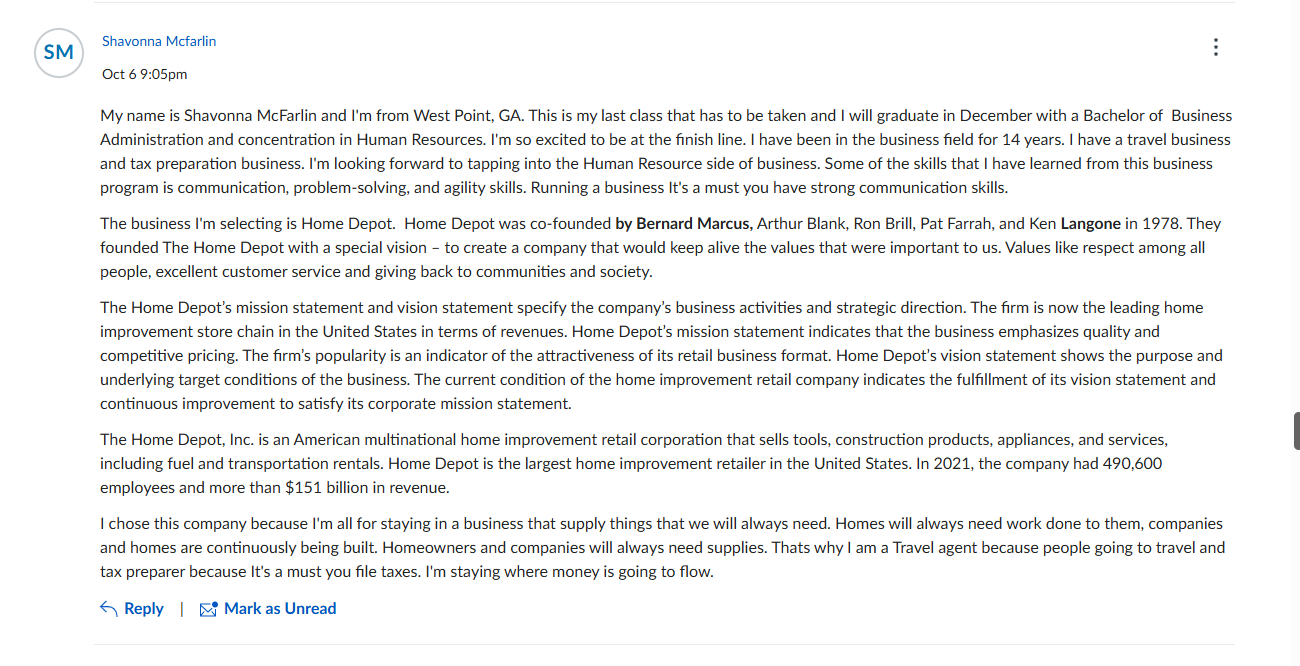Click the Oct 6 9:05pm timestamp
Screen dimensions: 1300x666
pos(144,74)
